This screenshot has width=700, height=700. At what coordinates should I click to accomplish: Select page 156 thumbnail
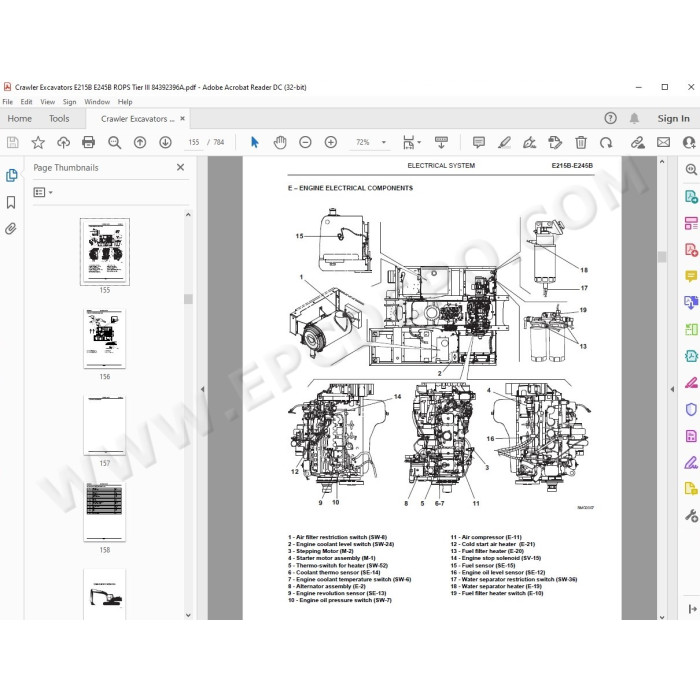pyautogui.click(x=104, y=338)
